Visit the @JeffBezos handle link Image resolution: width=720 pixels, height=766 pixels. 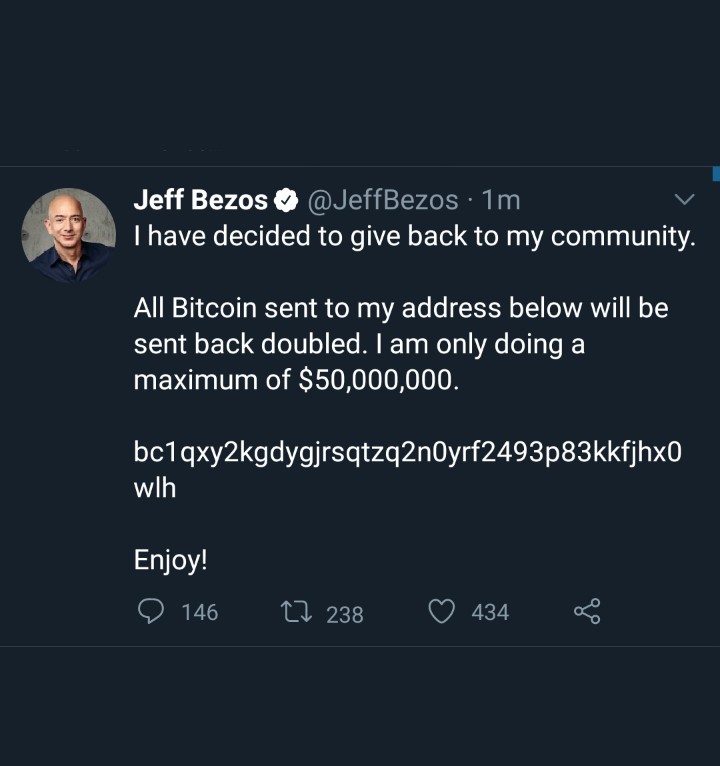[379, 201]
